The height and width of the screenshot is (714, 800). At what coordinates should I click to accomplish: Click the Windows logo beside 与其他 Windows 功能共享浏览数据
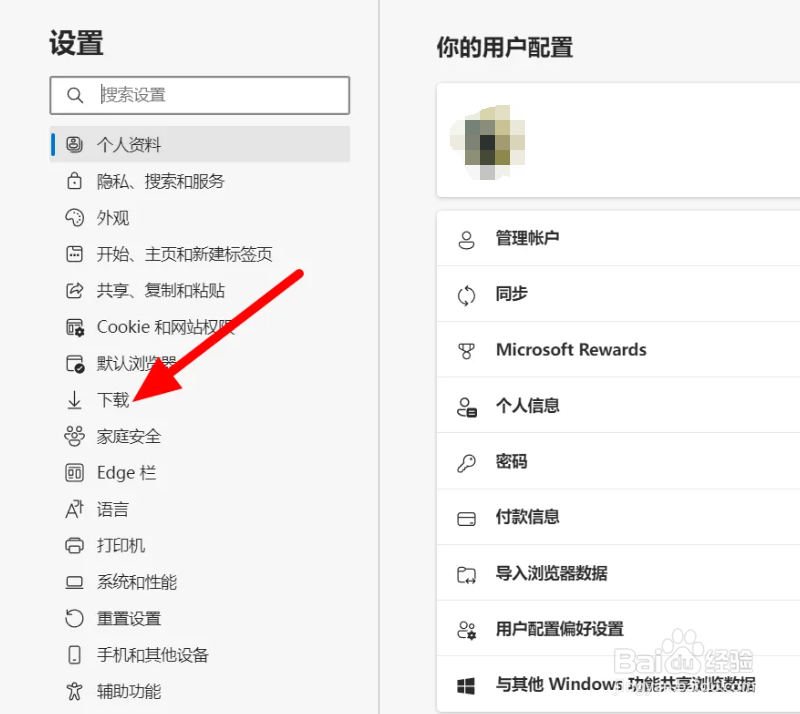[466, 685]
